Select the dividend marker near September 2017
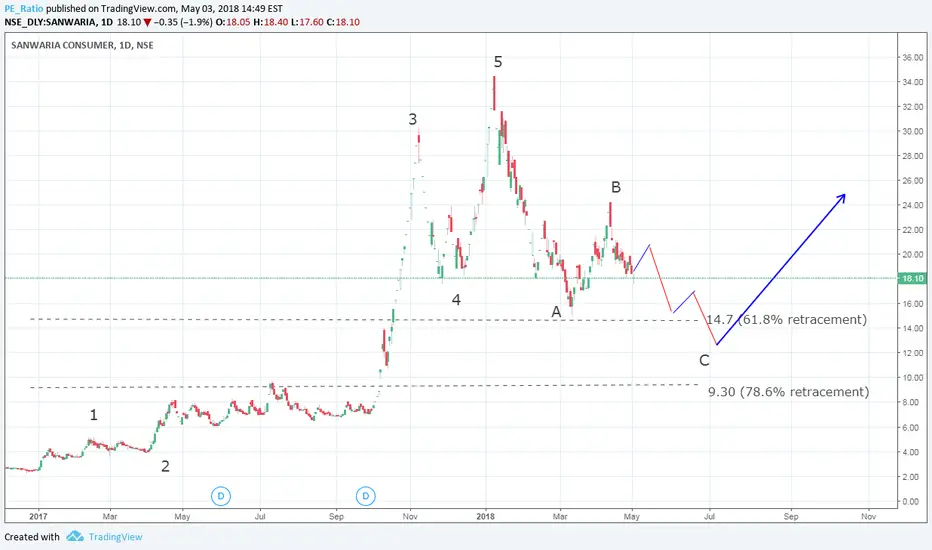The height and width of the screenshot is (550, 932). 366,496
